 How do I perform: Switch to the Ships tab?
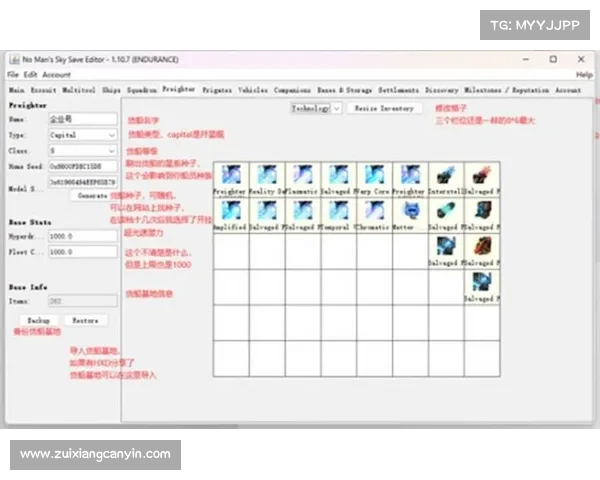111,90
